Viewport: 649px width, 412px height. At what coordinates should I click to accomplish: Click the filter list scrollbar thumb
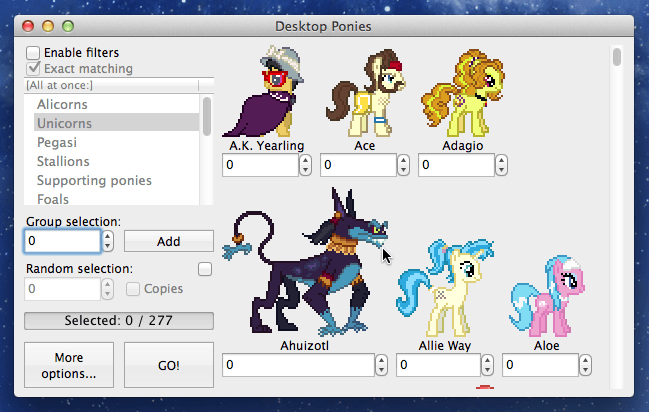(207, 116)
